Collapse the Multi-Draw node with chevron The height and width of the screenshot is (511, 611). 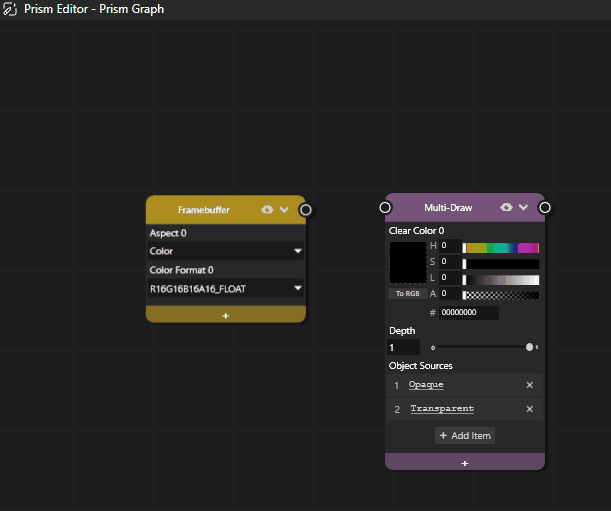523,208
